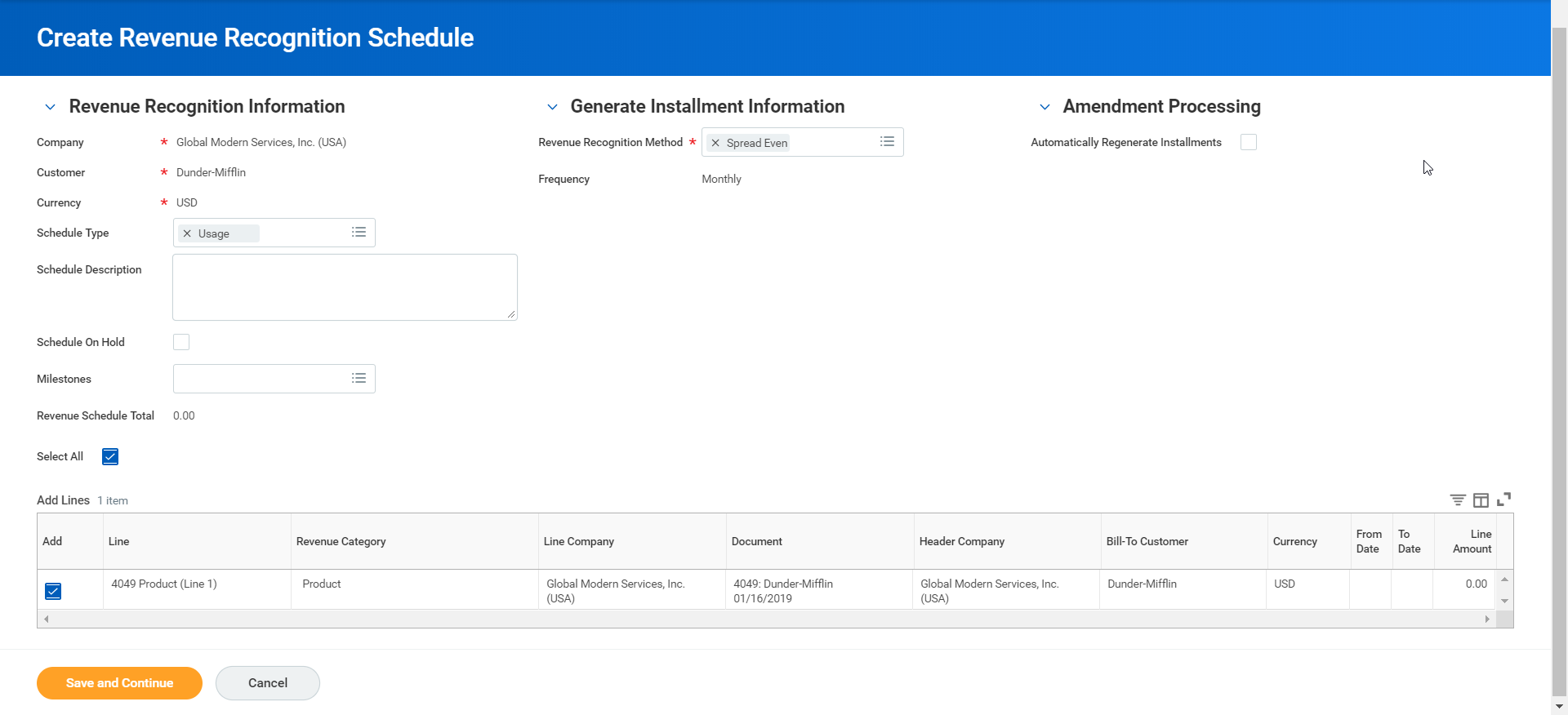Click the From Date column header
This screenshot has width=1568, height=715.
coord(1371,541)
